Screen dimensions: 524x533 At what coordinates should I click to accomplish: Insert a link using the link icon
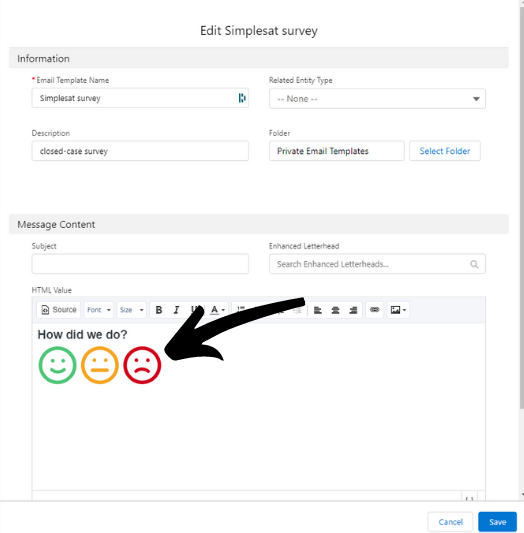click(x=374, y=310)
